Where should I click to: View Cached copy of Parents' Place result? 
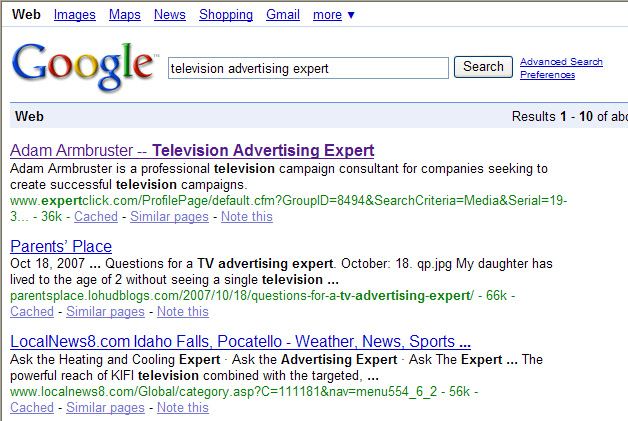click(x=31, y=311)
